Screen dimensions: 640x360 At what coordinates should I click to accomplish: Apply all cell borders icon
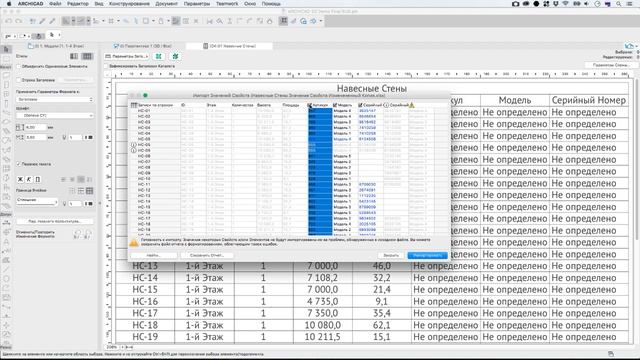pyautogui.click(x=89, y=191)
